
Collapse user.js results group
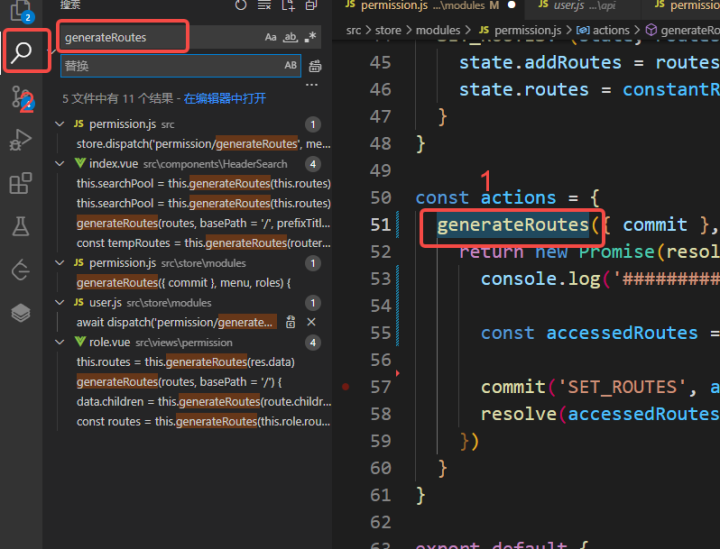pos(60,303)
